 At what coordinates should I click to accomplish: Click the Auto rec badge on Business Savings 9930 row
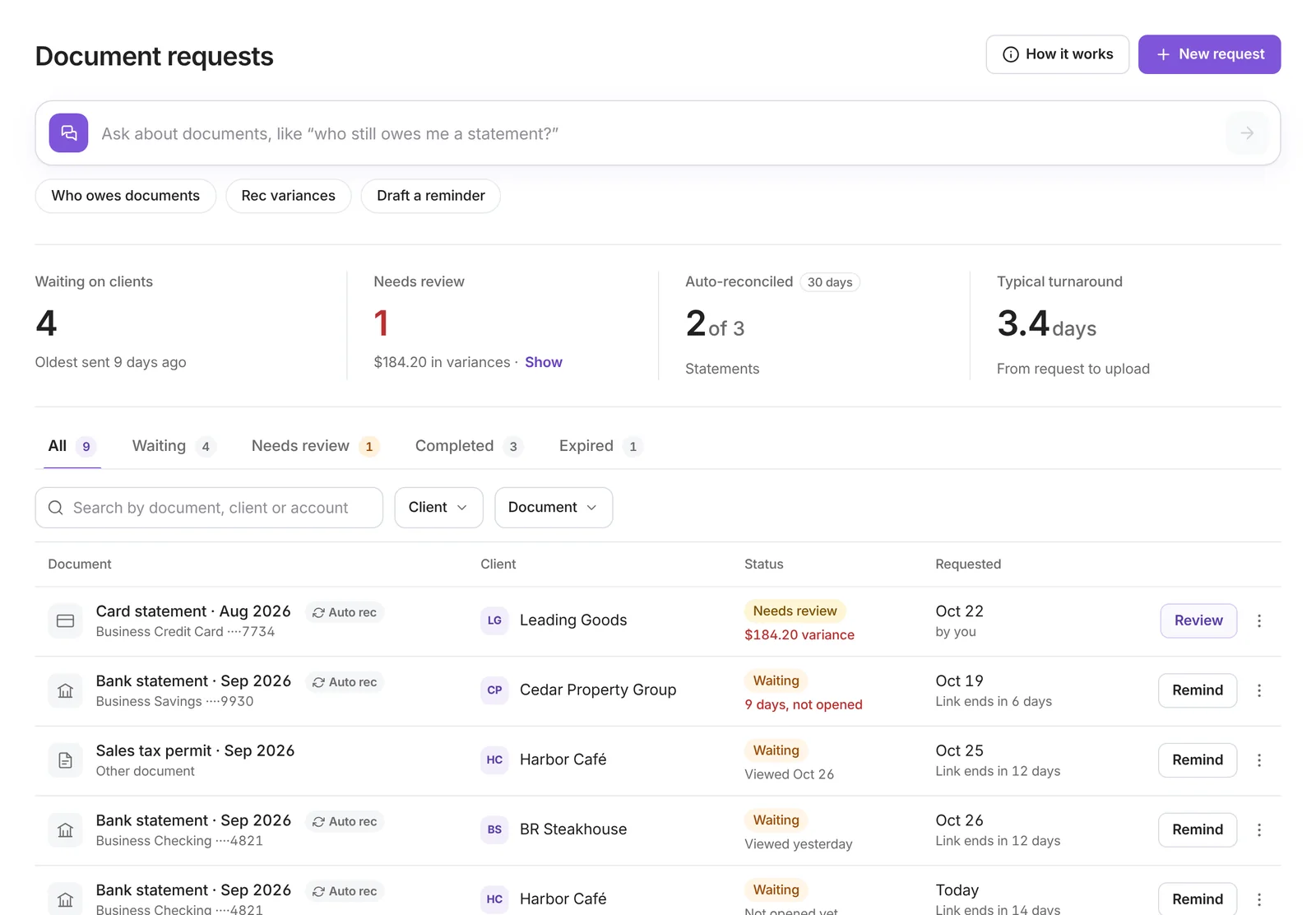coord(345,682)
